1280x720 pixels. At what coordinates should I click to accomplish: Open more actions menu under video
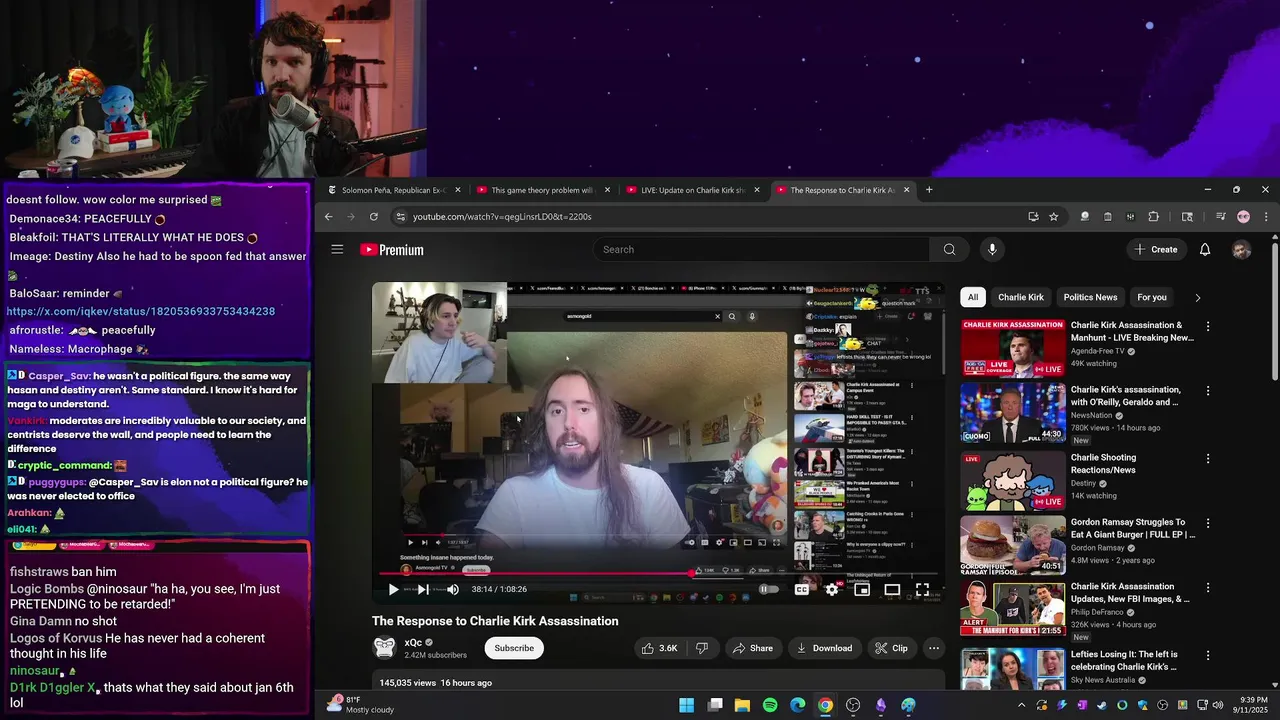tap(934, 648)
